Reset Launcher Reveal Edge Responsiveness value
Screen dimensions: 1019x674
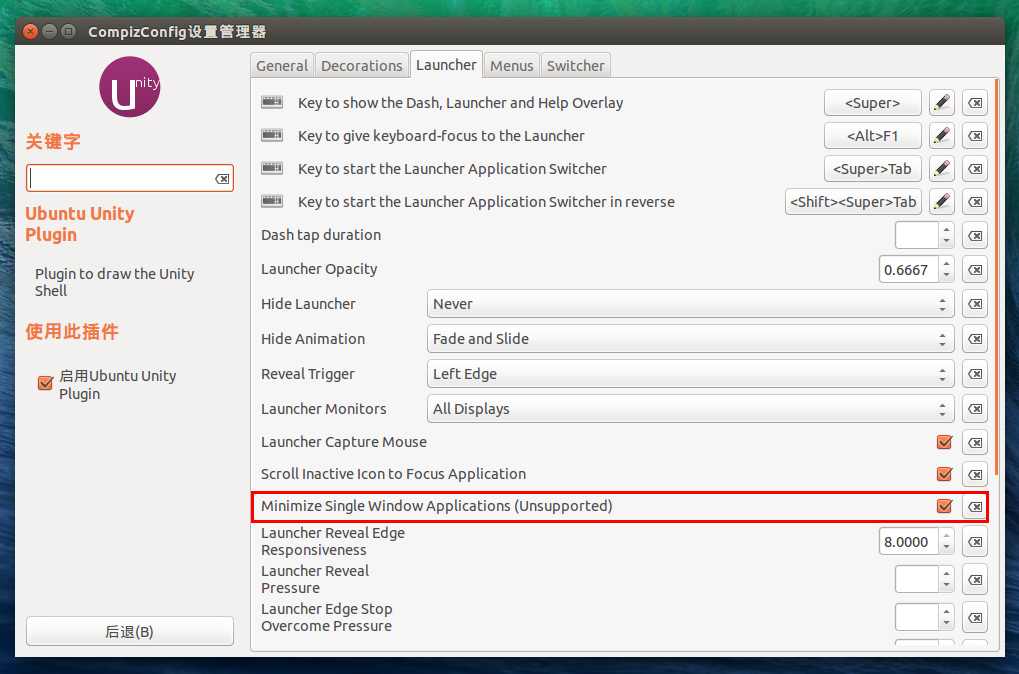pos(975,542)
